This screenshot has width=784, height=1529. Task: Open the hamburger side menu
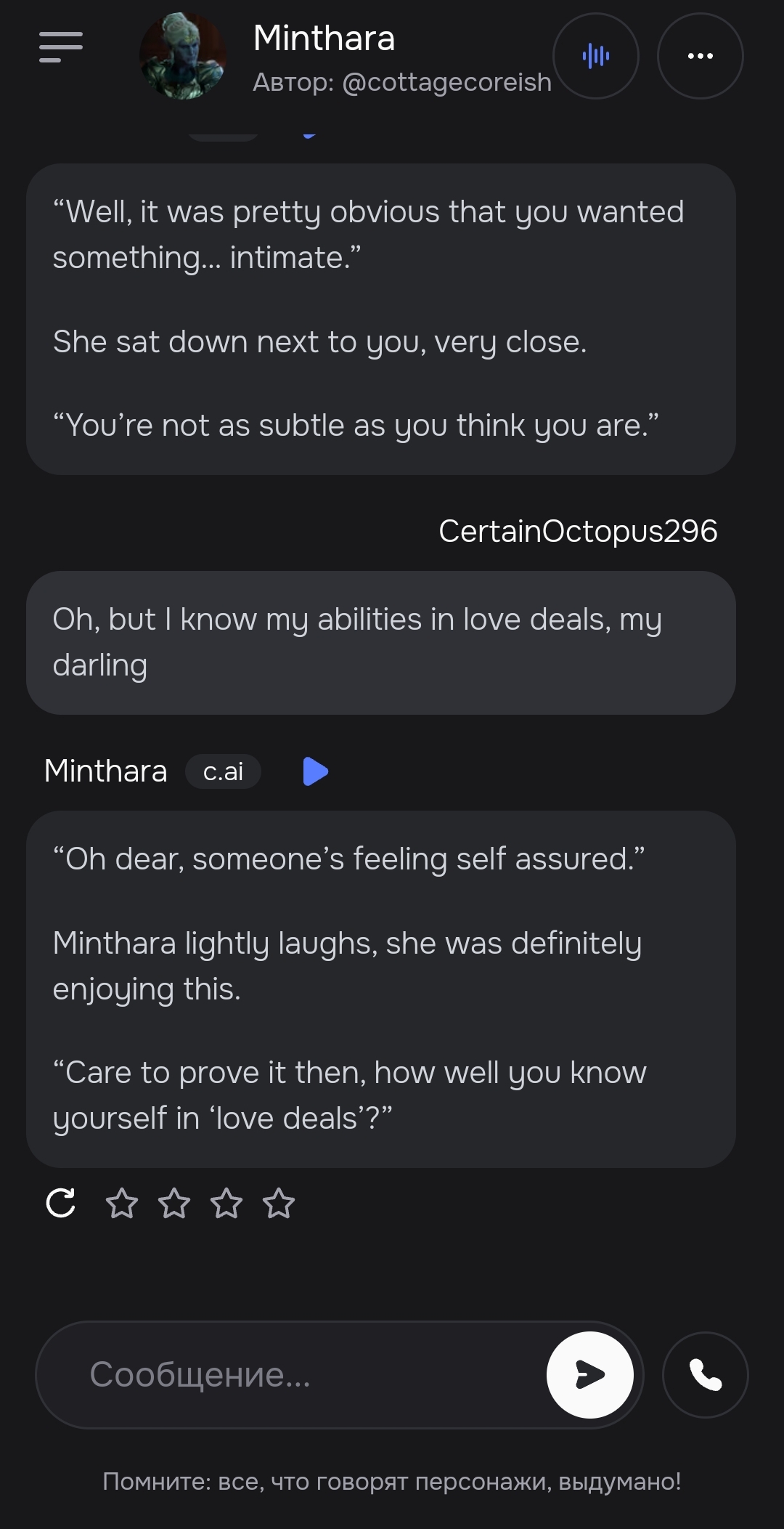61,47
